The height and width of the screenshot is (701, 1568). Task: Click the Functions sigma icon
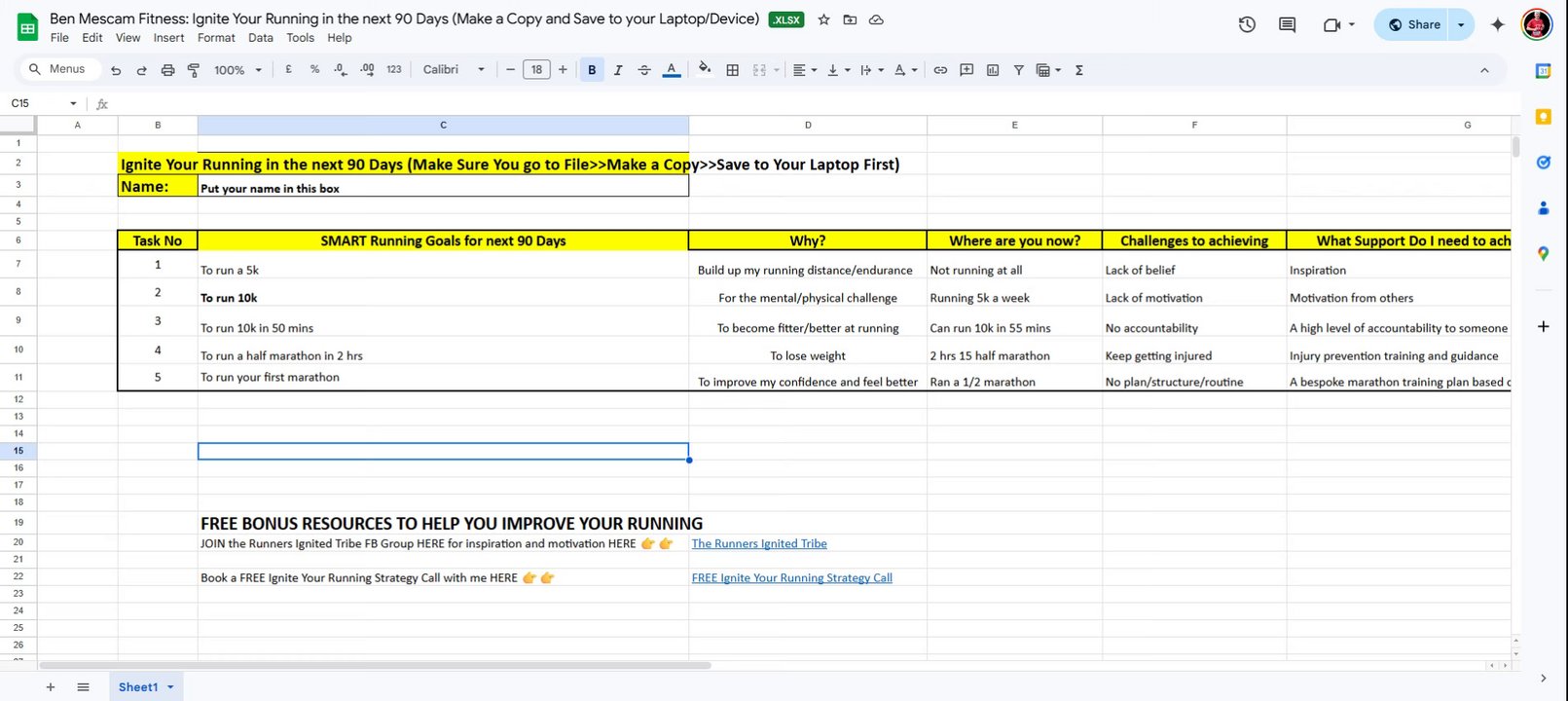pos(1078,70)
